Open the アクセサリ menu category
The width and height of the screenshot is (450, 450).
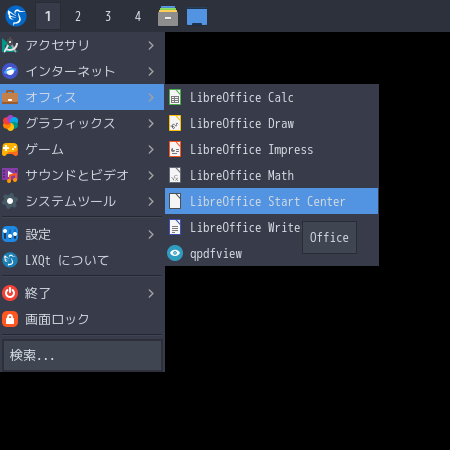pos(82,45)
